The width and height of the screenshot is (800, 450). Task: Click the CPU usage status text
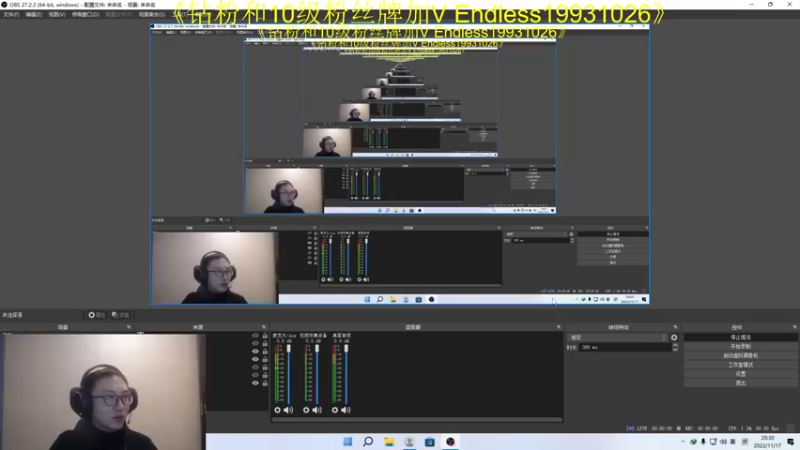click(754, 428)
